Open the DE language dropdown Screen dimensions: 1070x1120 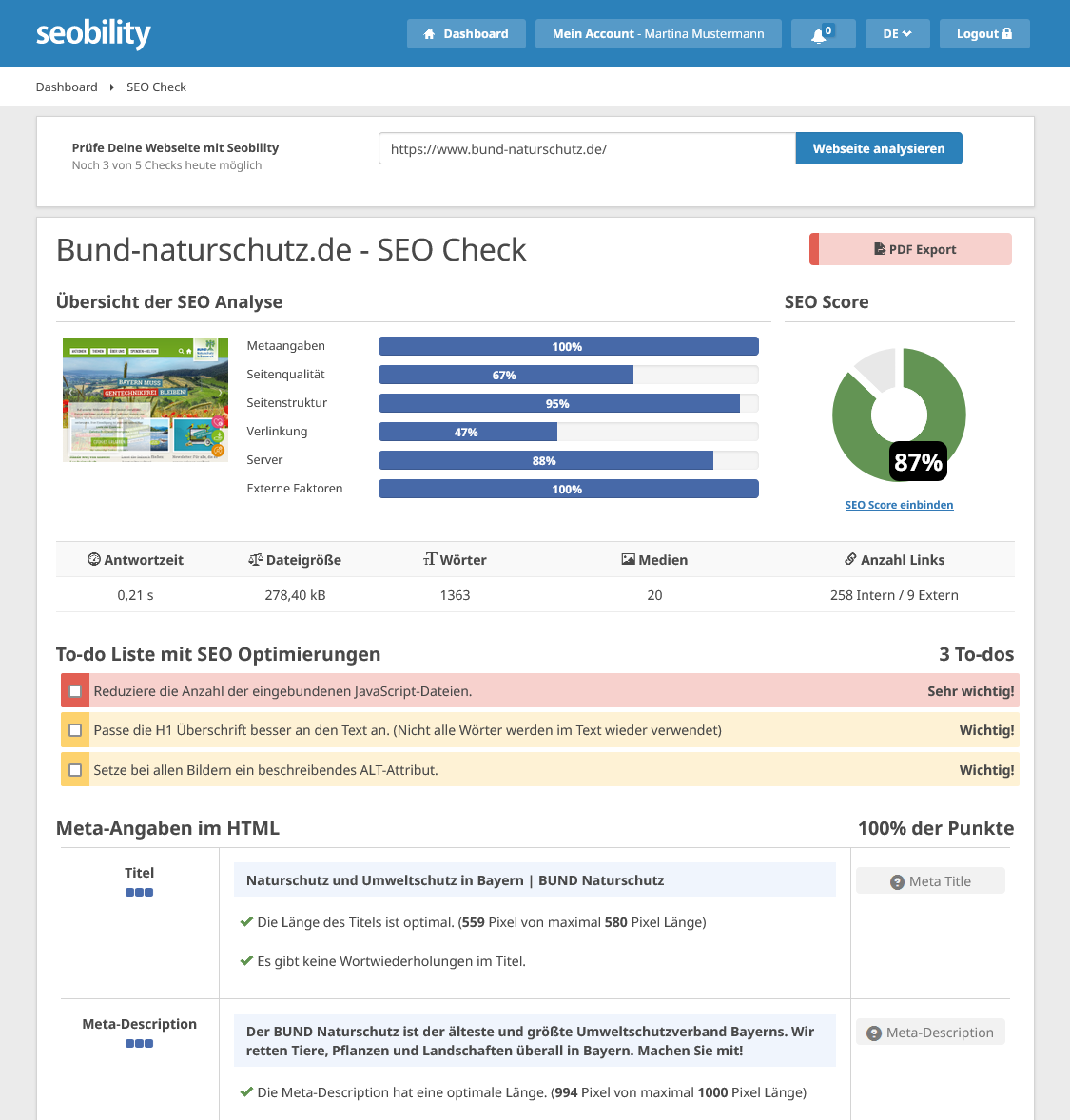(897, 33)
